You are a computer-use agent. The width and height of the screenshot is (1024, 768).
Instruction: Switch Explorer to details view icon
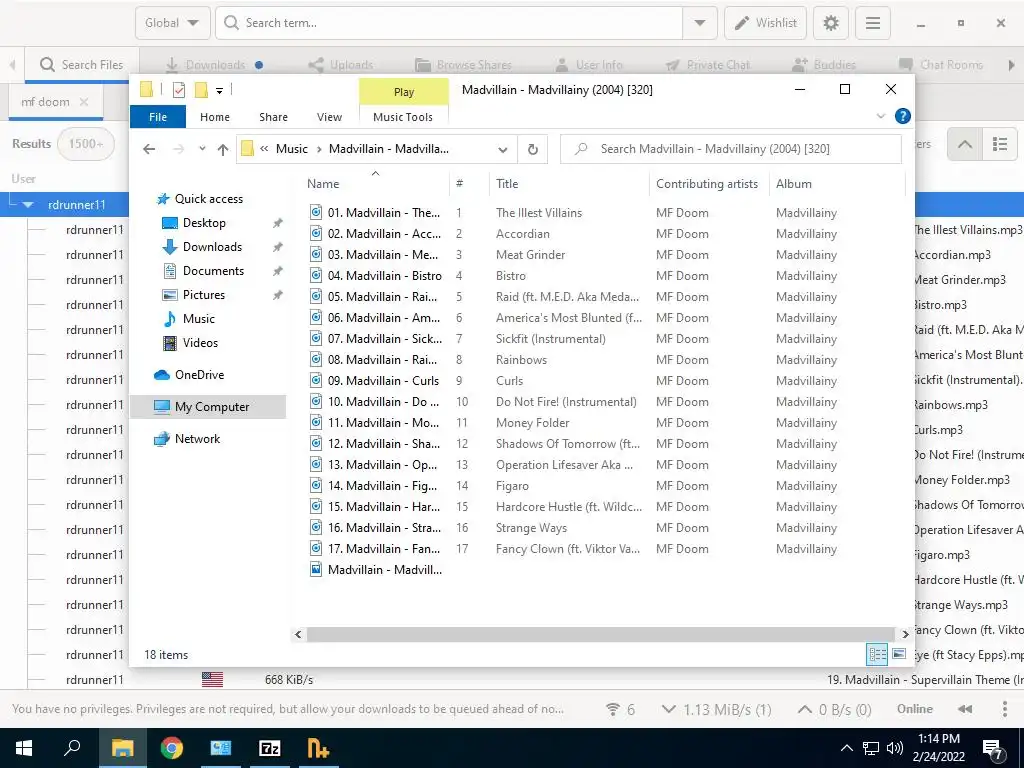876,654
